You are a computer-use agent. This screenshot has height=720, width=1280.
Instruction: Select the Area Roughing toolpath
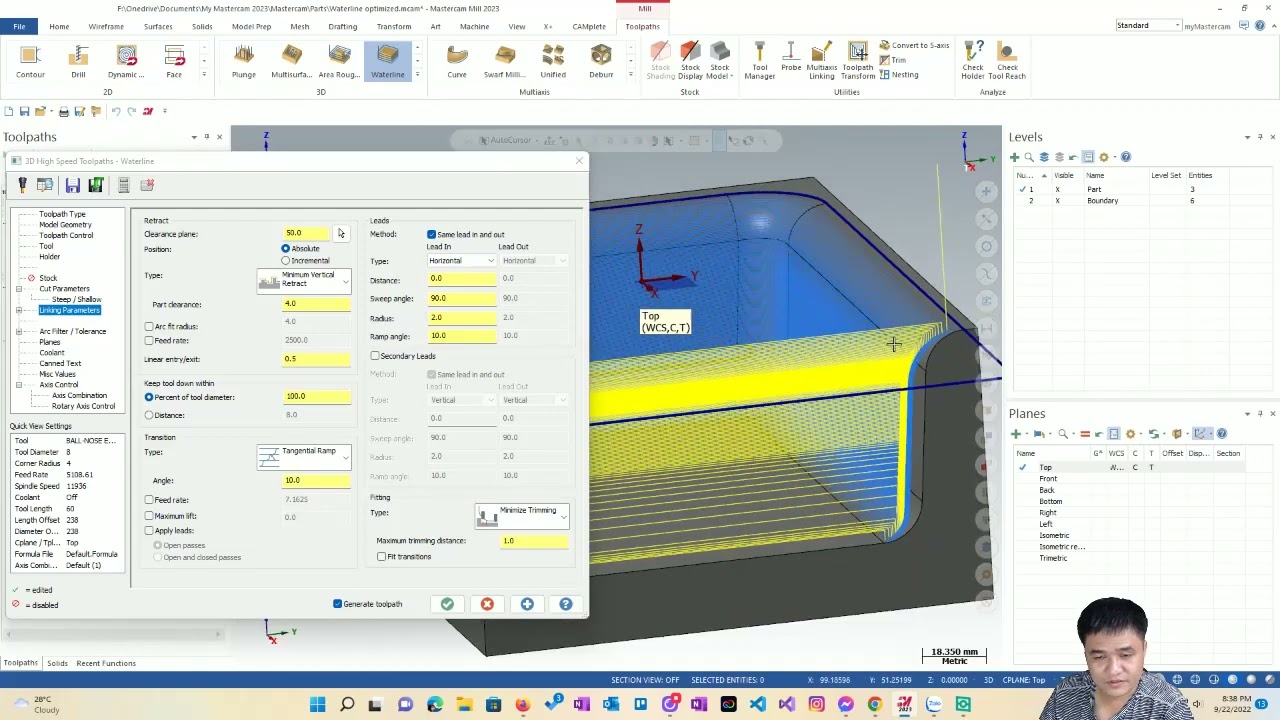tap(339, 61)
